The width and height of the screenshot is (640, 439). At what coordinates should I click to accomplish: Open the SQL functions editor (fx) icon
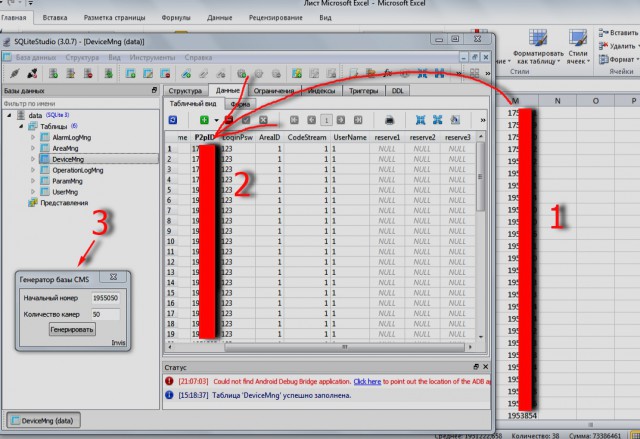[x=387, y=73]
